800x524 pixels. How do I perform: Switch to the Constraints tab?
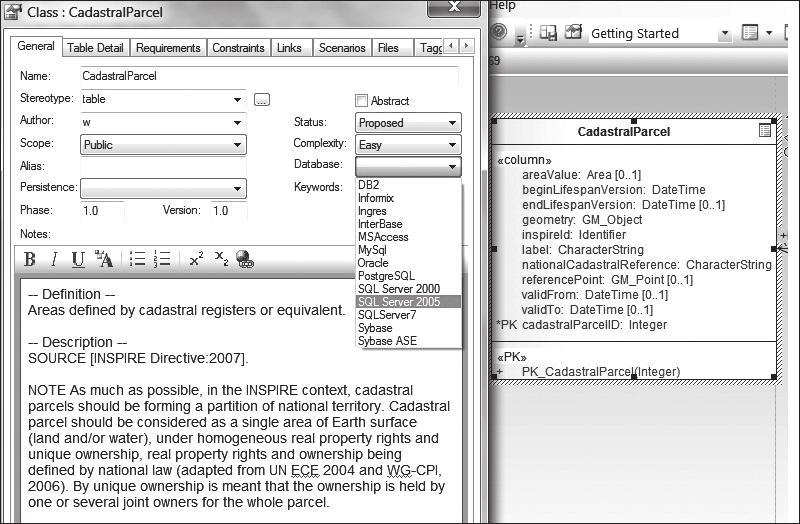tap(238, 48)
